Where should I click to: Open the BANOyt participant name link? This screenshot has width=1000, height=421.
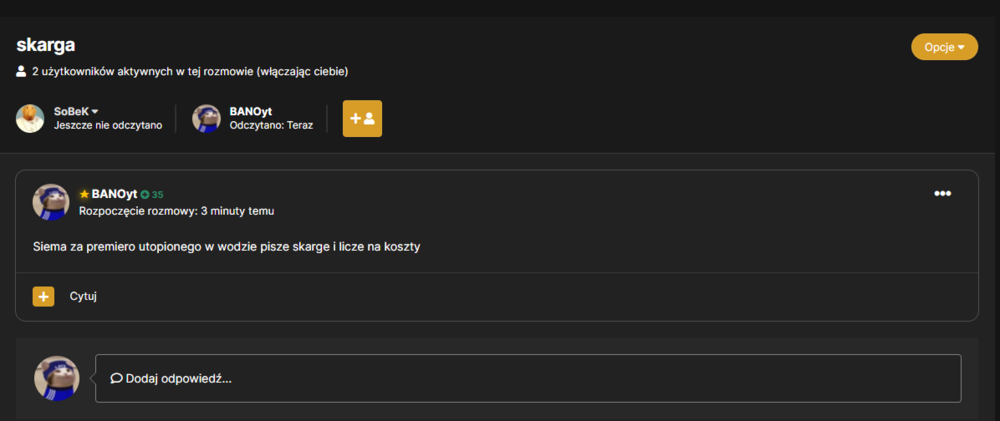pyautogui.click(x=251, y=112)
